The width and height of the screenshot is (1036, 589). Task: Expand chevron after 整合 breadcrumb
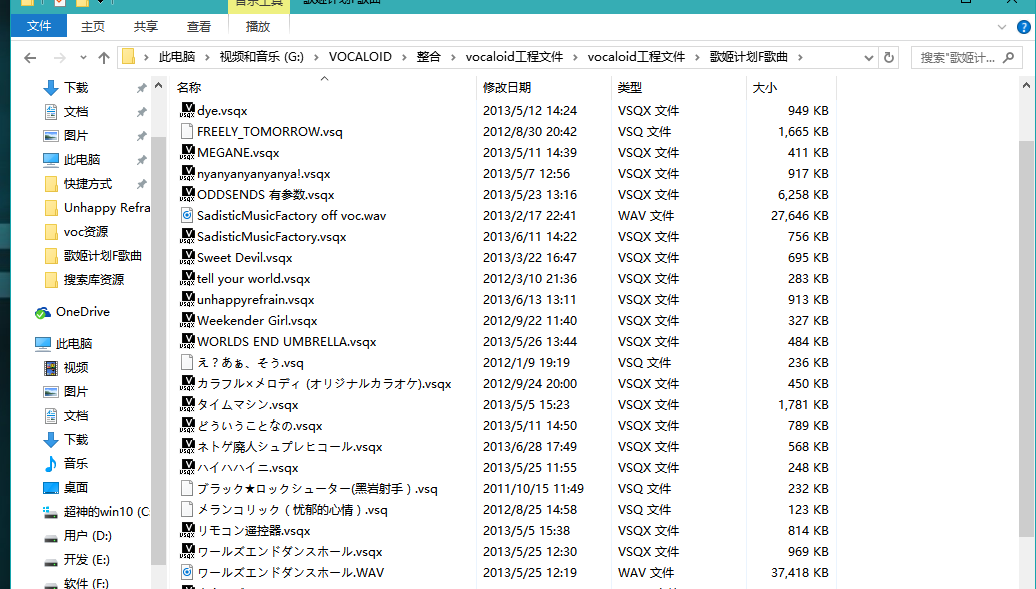click(x=453, y=58)
